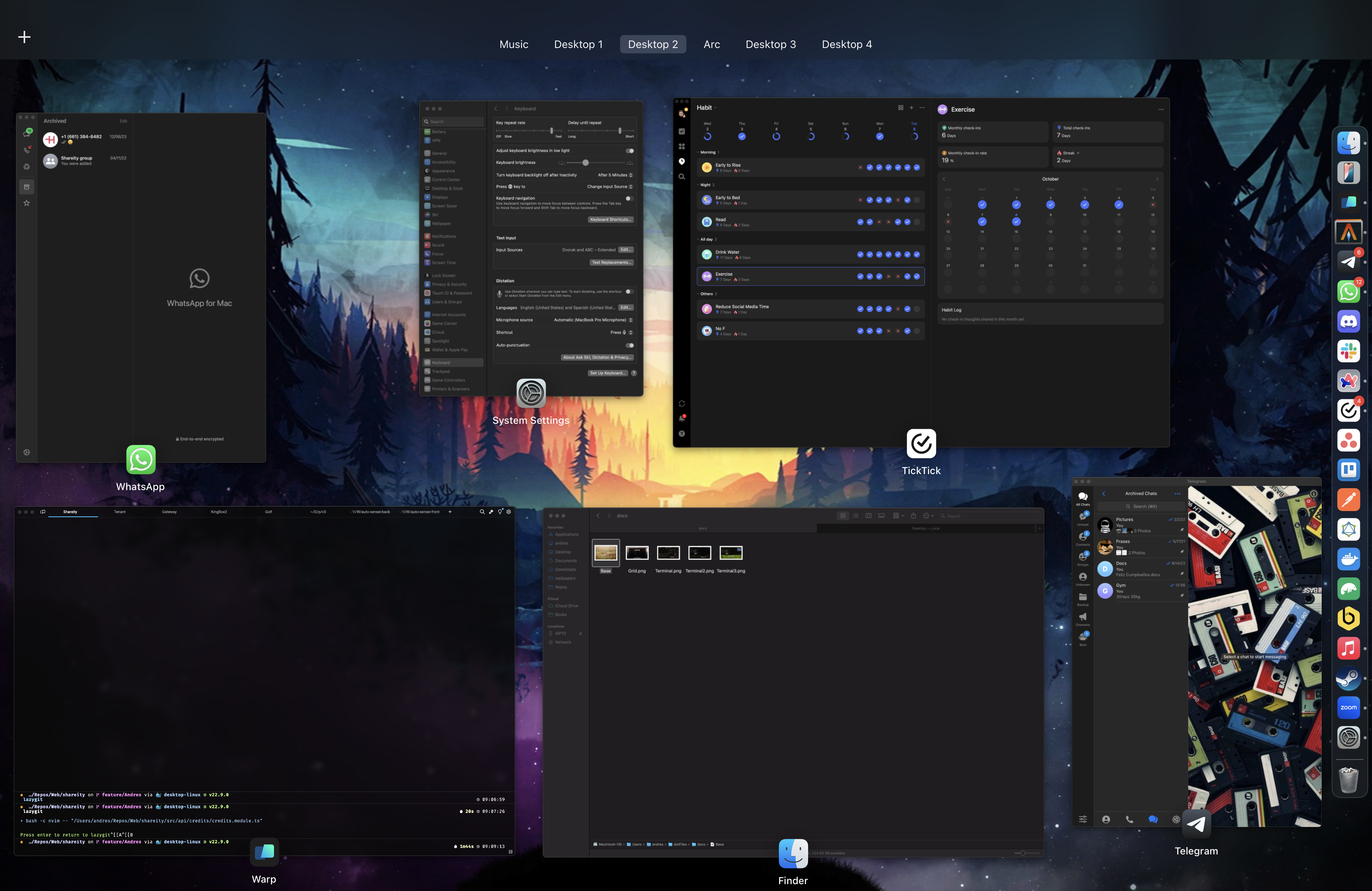The image size is (1372, 891).
Task: Switch to Music desktop tab
Action: click(x=514, y=43)
